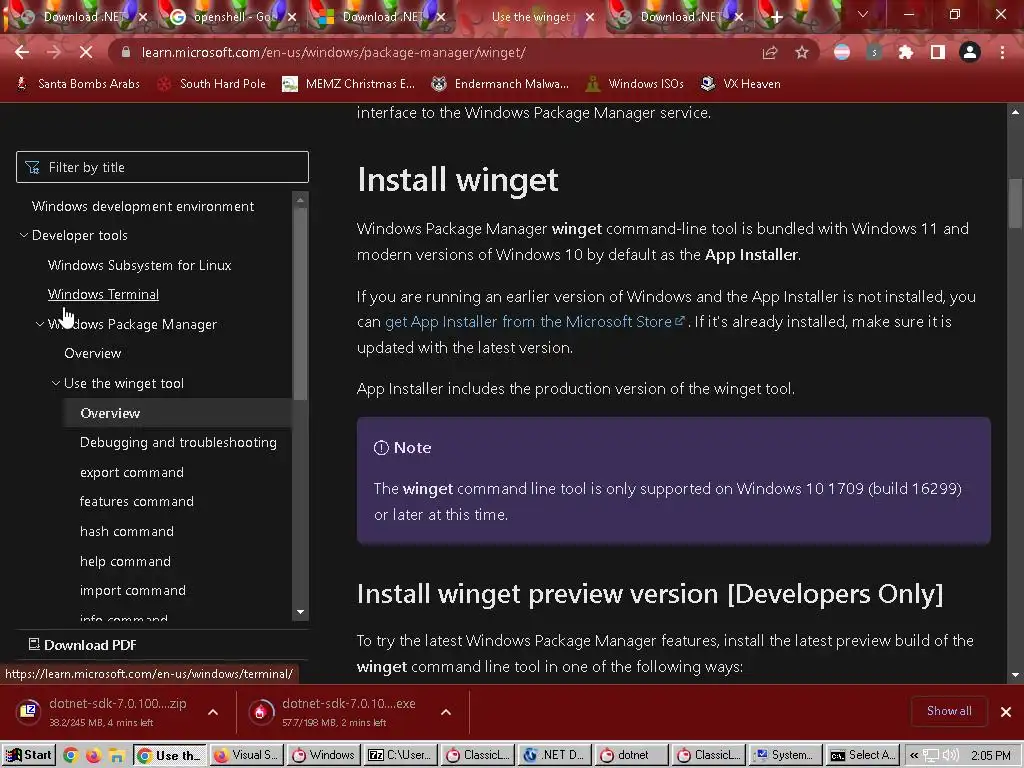Open the Chrome profile avatar menu
This screenshot has width=1024, height=768.
tap(970, 52)
